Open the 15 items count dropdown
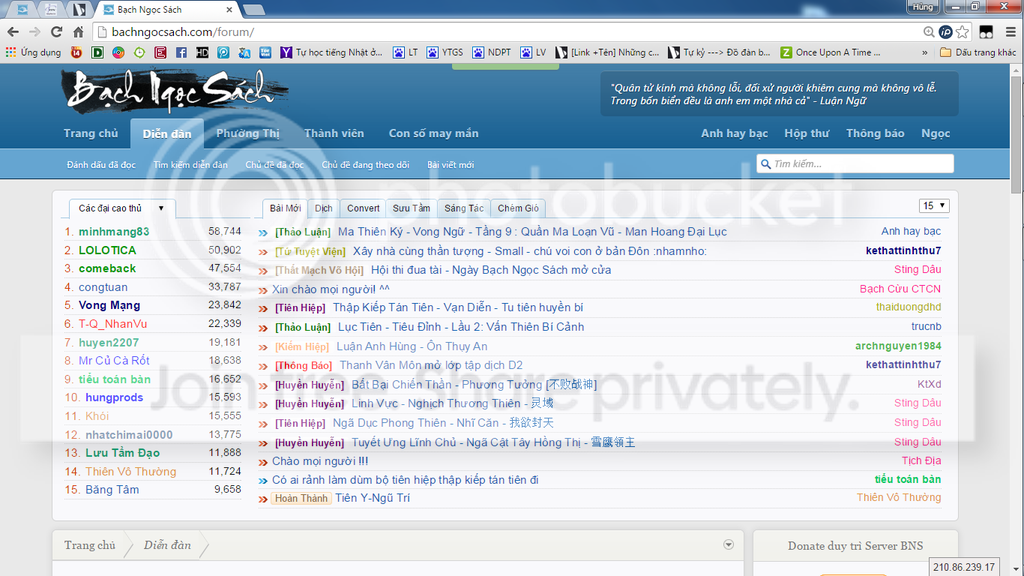 pos(934,206)
